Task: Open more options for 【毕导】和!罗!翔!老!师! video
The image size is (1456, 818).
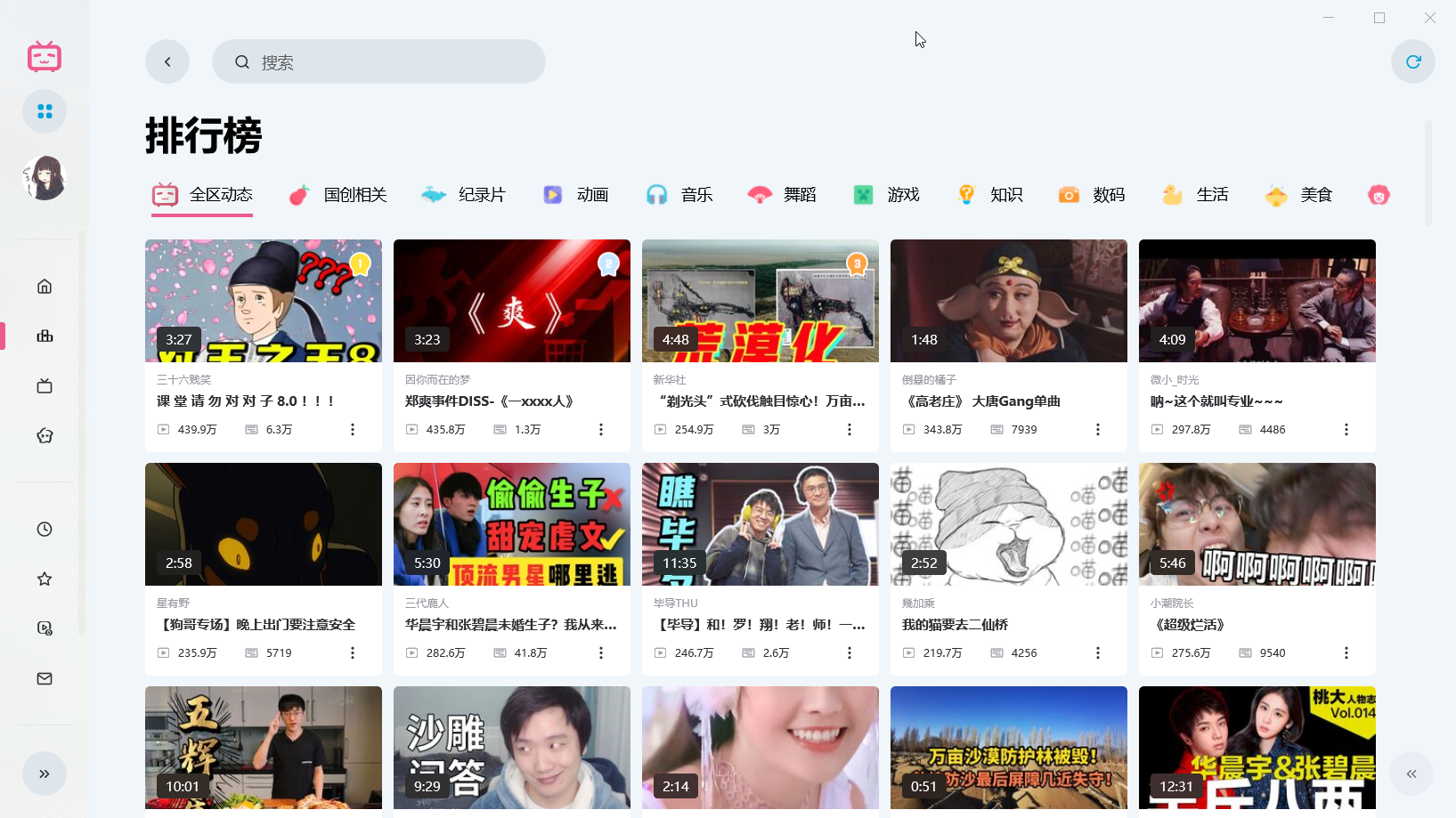Action: (x=850, y=652)
